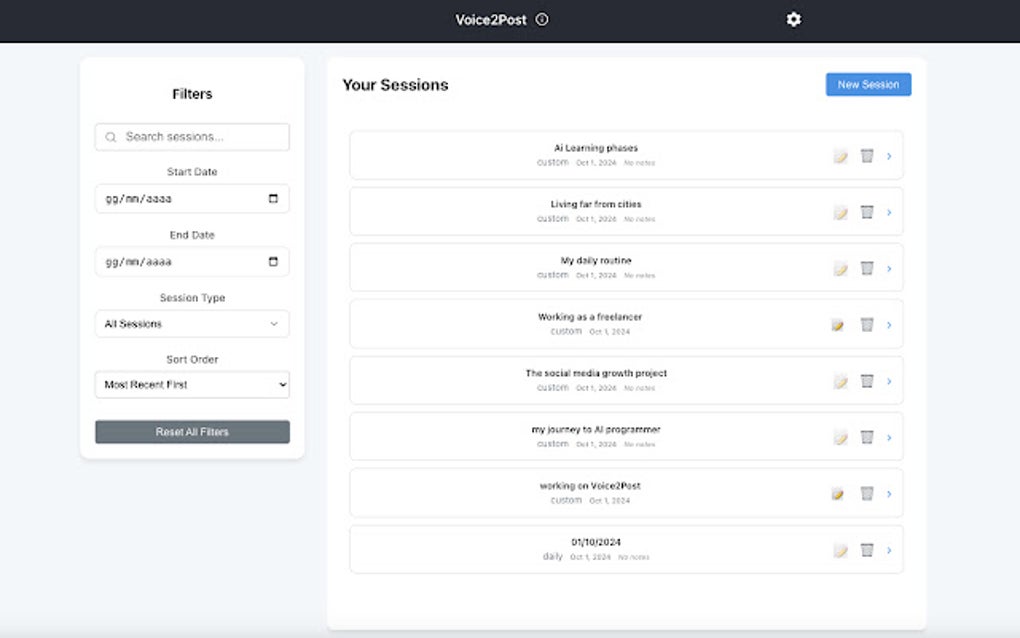This screenshot has width=1020, height=638.
Task: Expand the Session Type dropdown
Action: click(x=192, y=324)
